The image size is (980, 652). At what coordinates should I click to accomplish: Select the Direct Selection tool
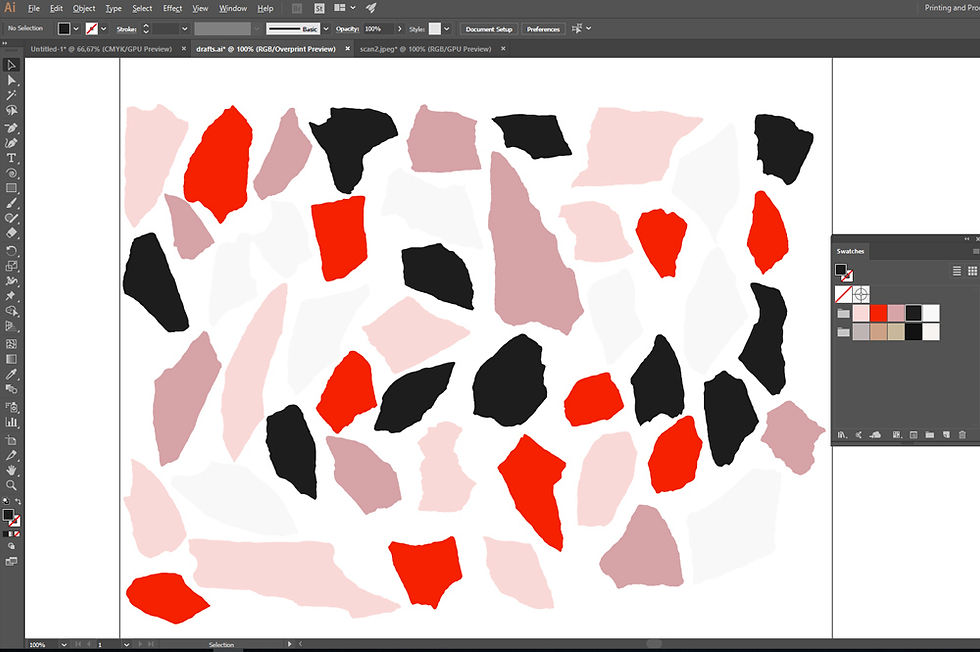tap(12, 79)
